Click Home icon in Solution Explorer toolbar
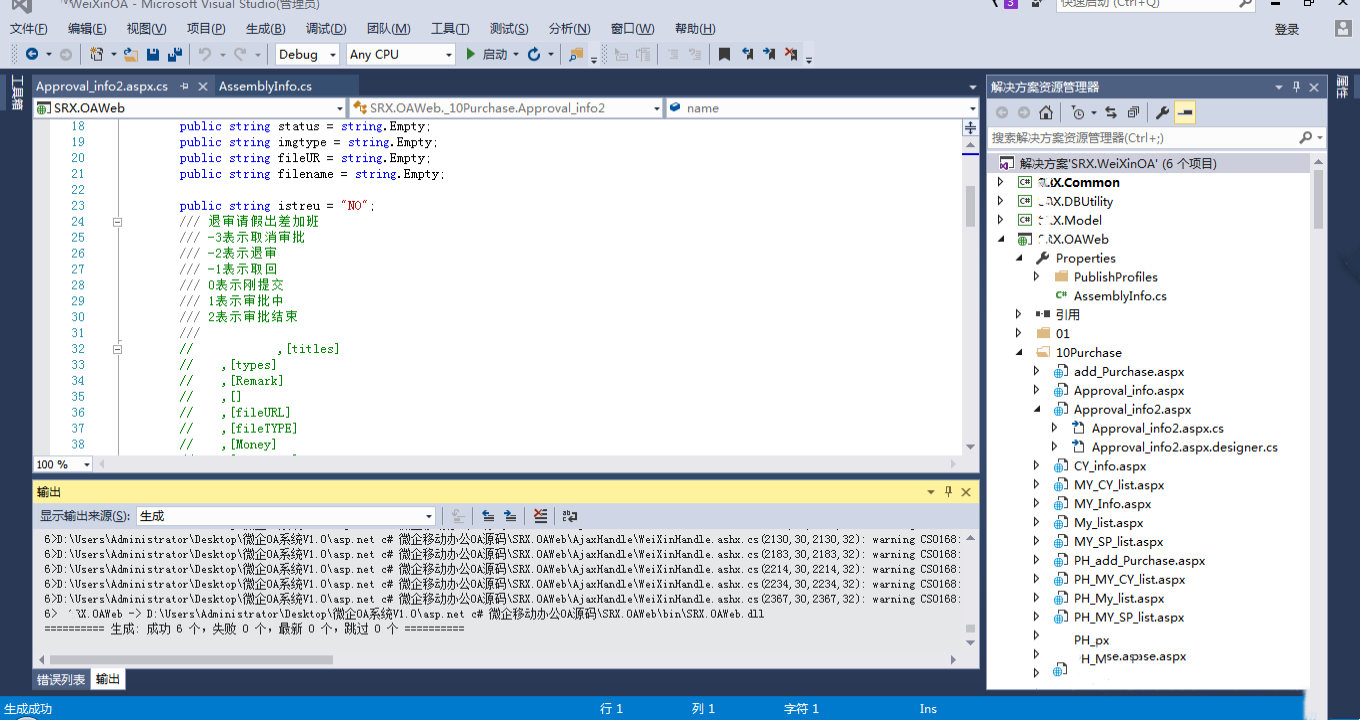This screenshot has height=720, width=1360. coord(1045,112)
